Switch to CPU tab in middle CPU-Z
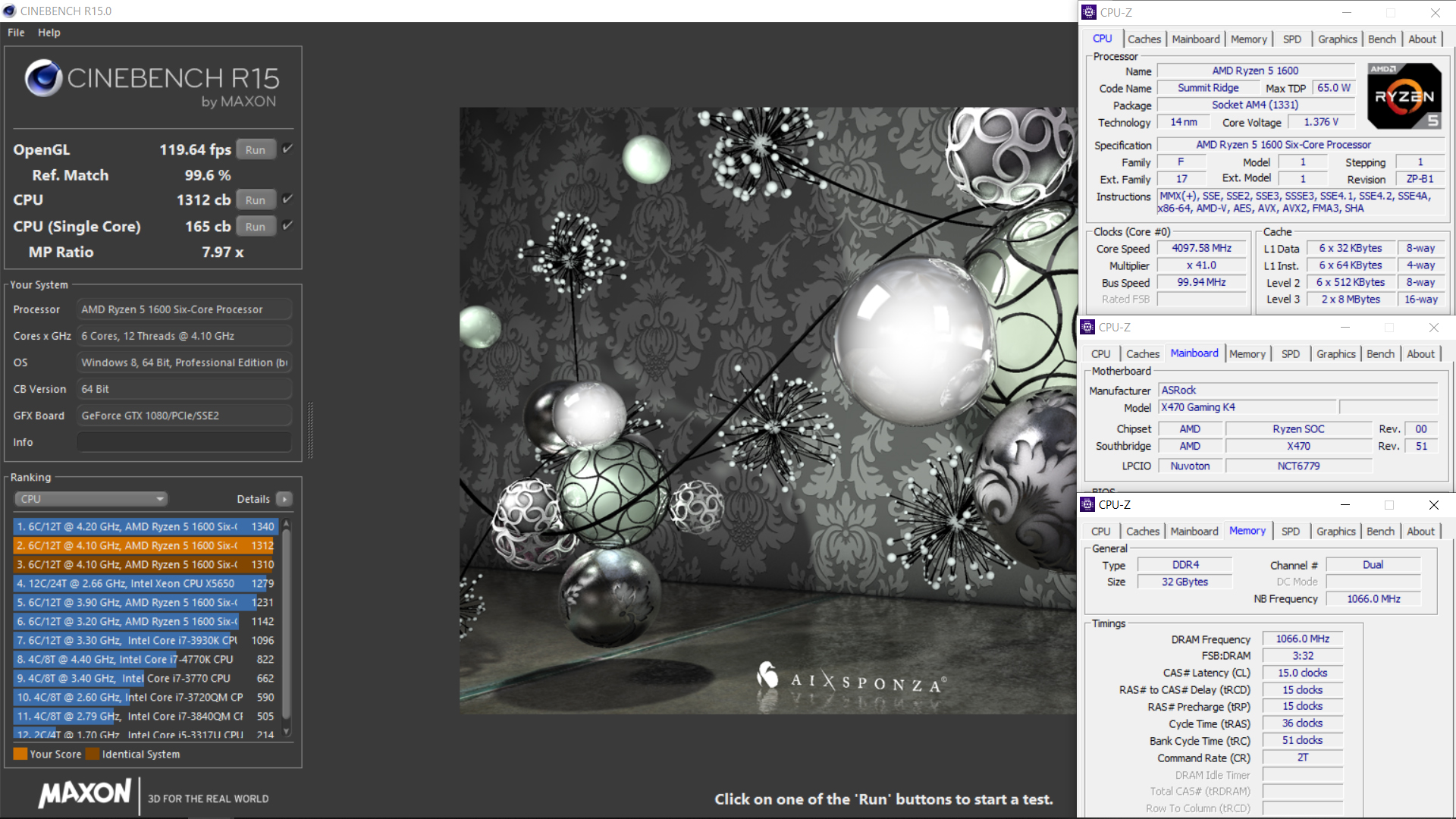The image size is (1456, 819). point(1100,354)
